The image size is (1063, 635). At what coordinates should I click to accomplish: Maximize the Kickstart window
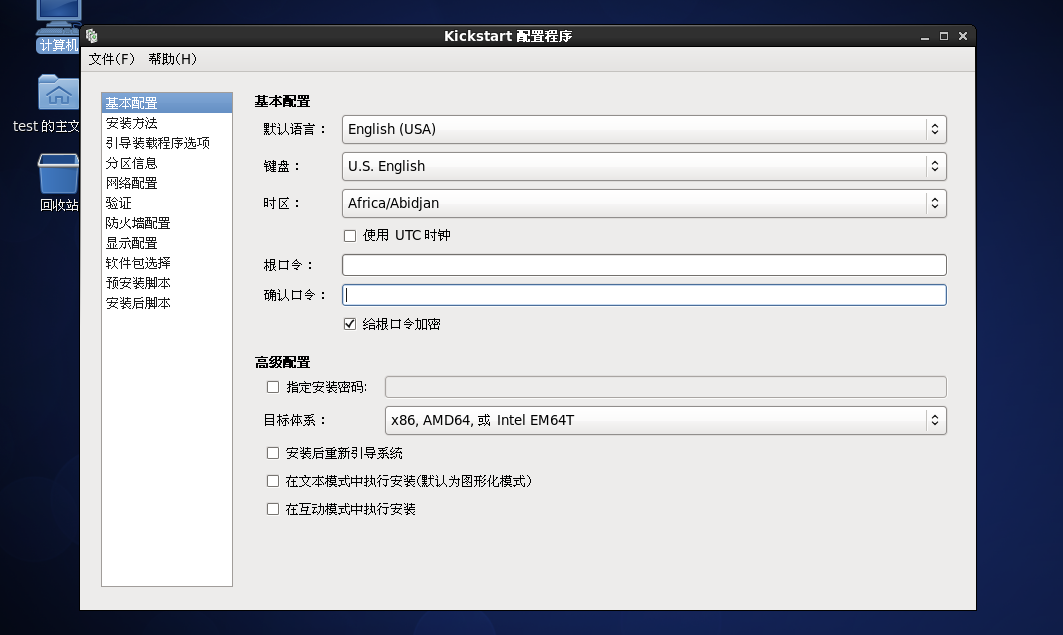[944, 36]
